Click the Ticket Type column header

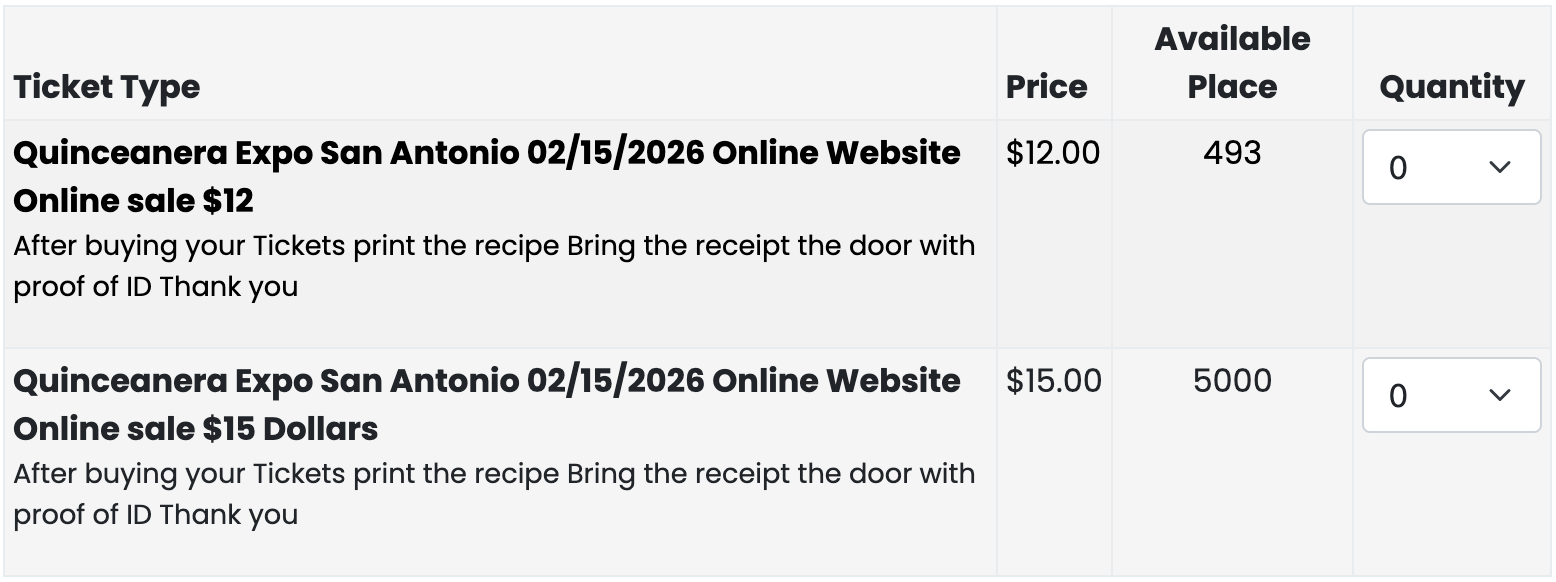point(107,87)
